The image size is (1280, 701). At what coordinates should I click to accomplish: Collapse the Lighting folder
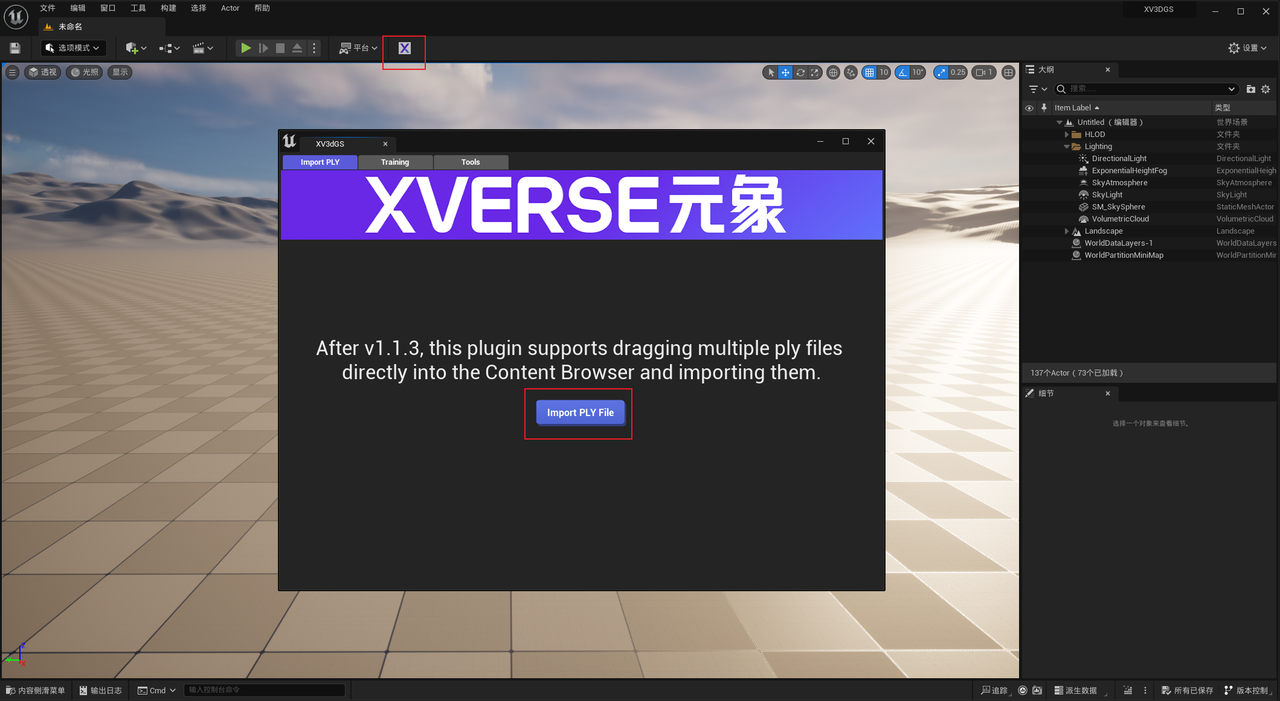tap(1067, 146)
